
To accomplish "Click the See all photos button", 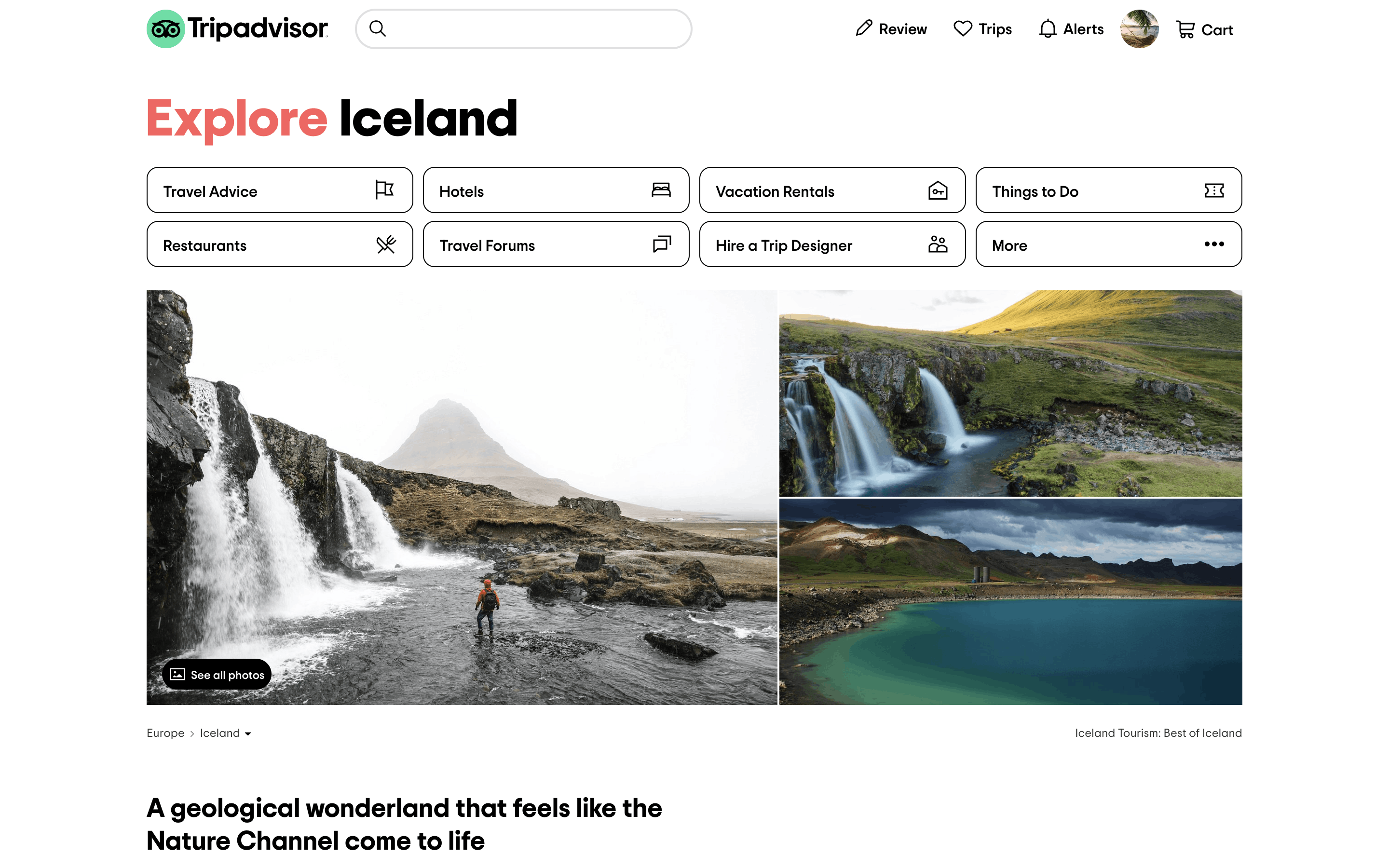I will (x=217, y=675).
